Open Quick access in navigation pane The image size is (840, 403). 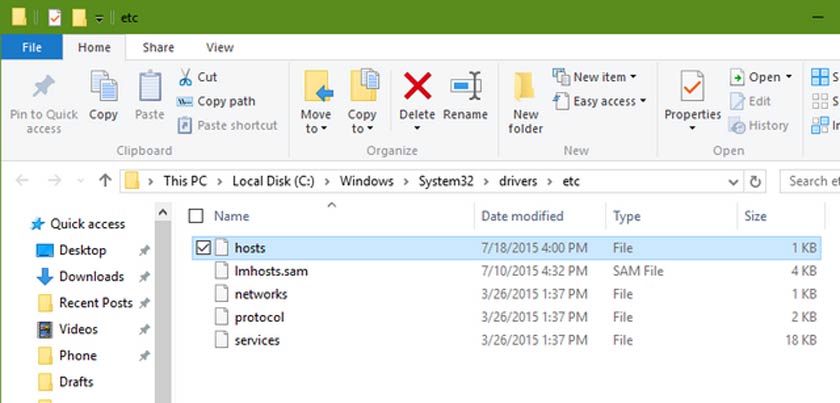click(x=78, y=224)
